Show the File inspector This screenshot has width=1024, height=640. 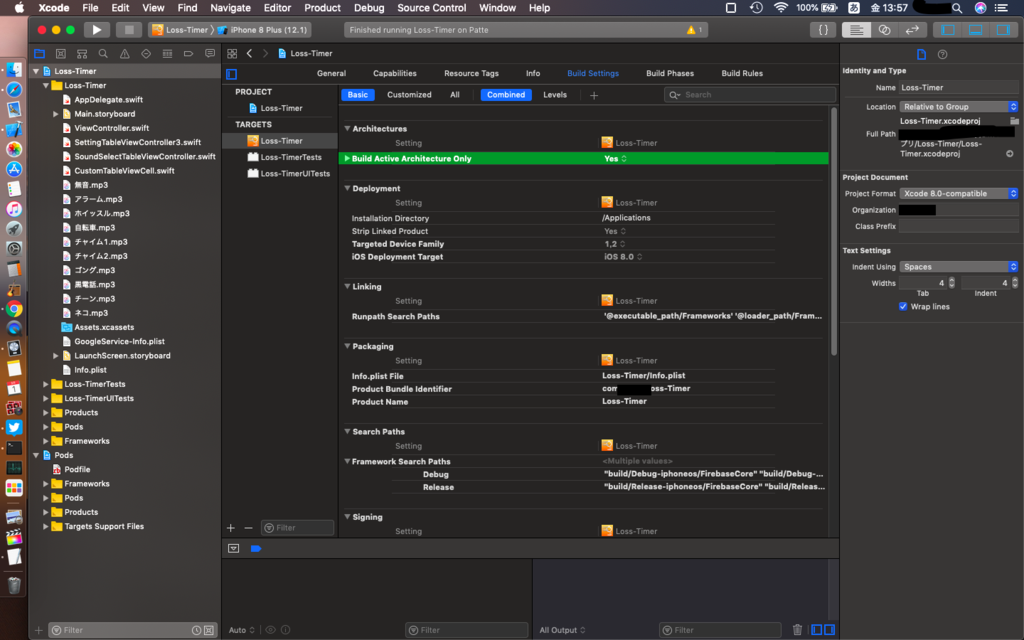921,54
